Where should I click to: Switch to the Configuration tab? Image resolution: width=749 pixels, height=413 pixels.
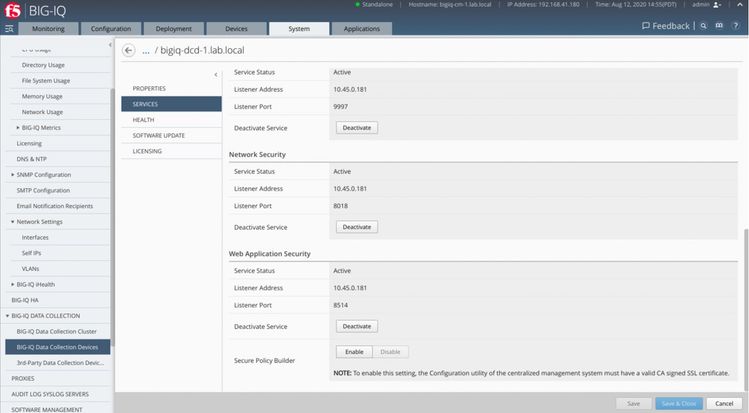[x=111, y=29]
